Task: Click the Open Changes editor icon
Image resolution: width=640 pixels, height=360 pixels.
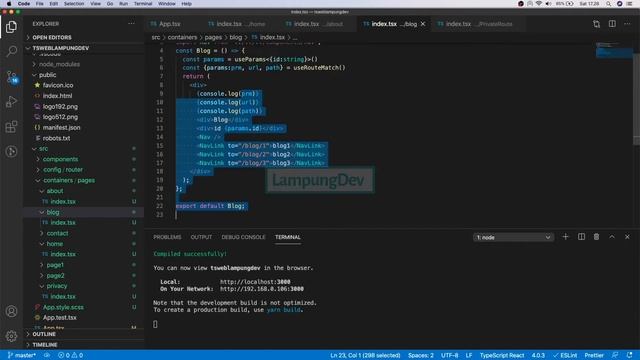Action: [596, 24]
